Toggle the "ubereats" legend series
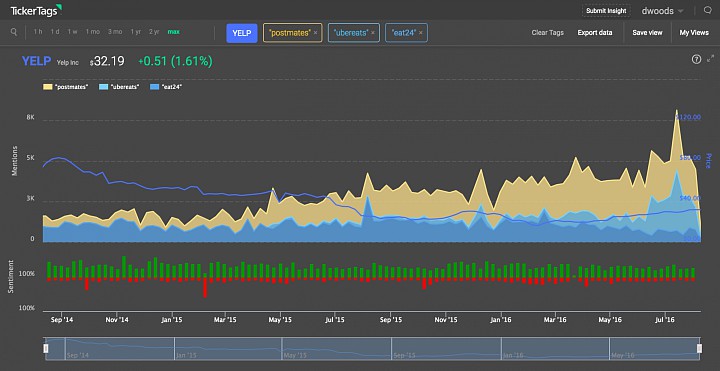 click(x=119, y=86)
